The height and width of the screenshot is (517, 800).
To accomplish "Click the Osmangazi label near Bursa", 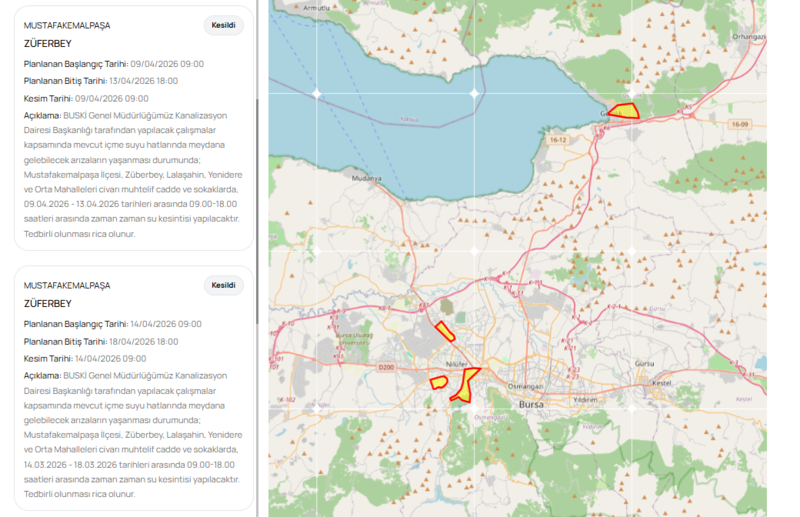I will click(x=525, y=386).
